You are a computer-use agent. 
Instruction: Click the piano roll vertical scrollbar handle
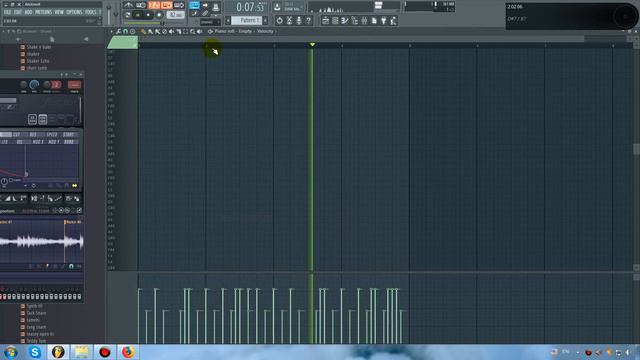click(x=636, y=149)
